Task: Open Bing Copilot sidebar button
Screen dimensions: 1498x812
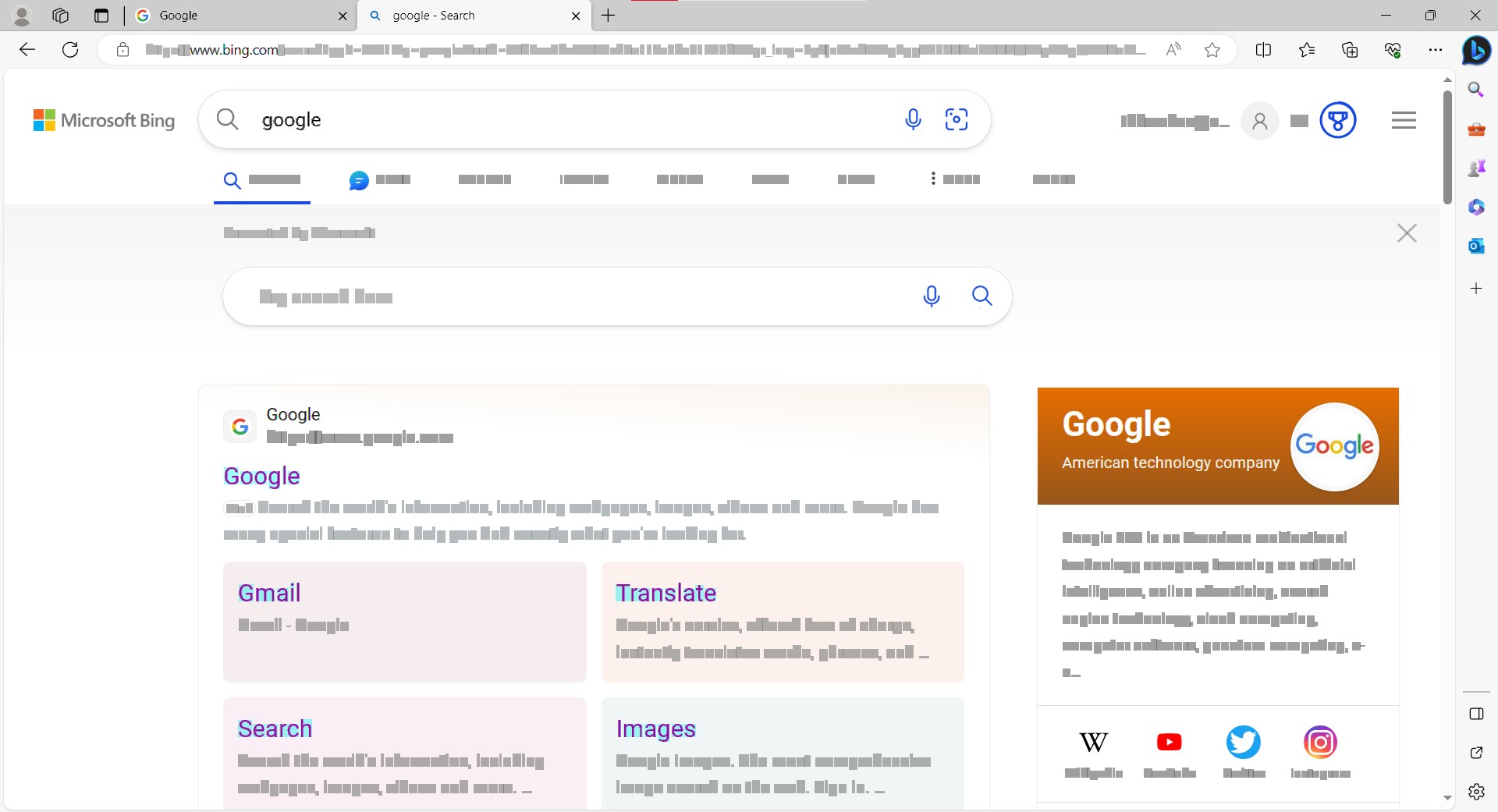Action: (1475, 50)
